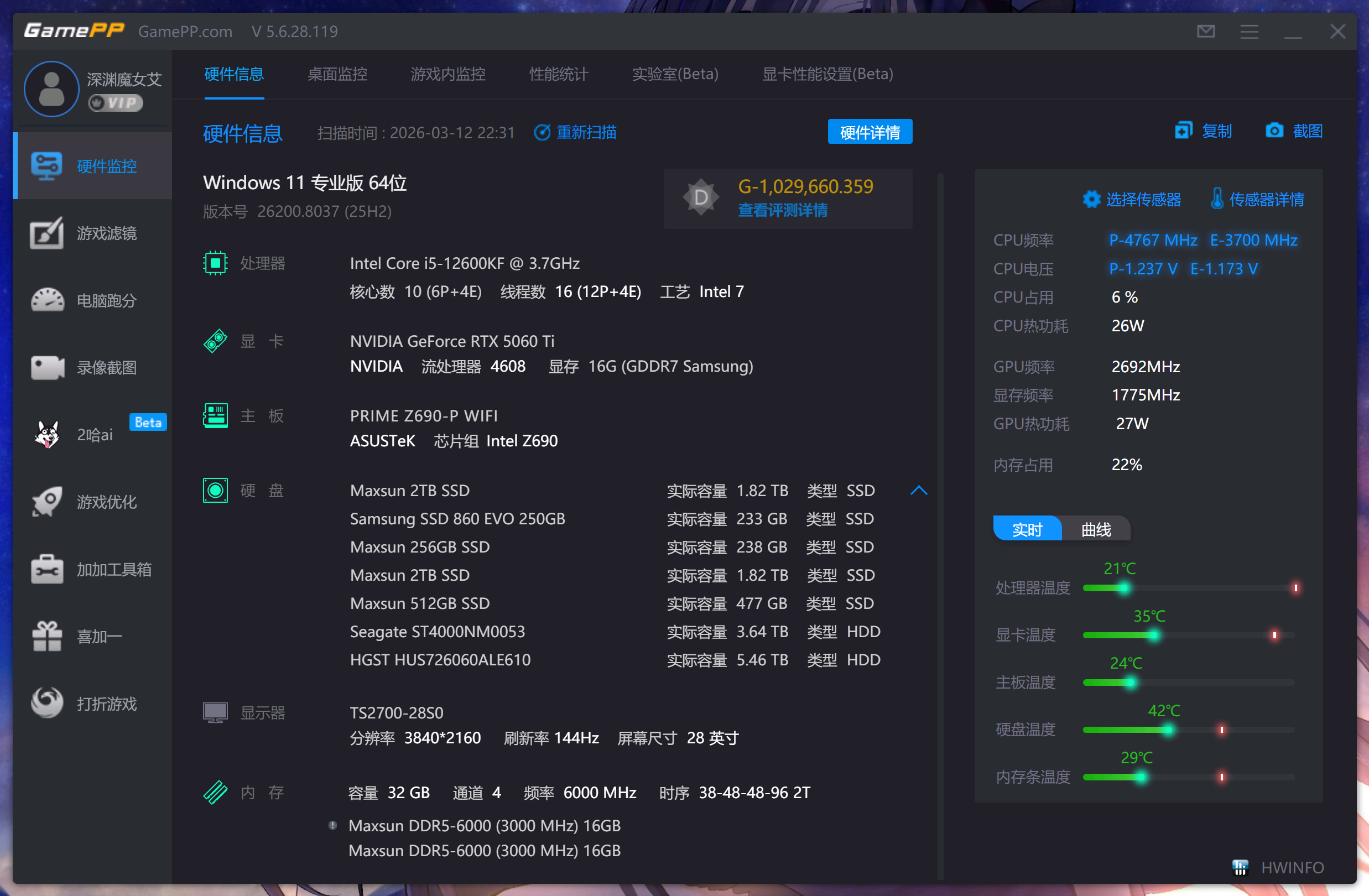Switch to the 桌面监控 tab
1369x896 pixels.
pos(337,74)
